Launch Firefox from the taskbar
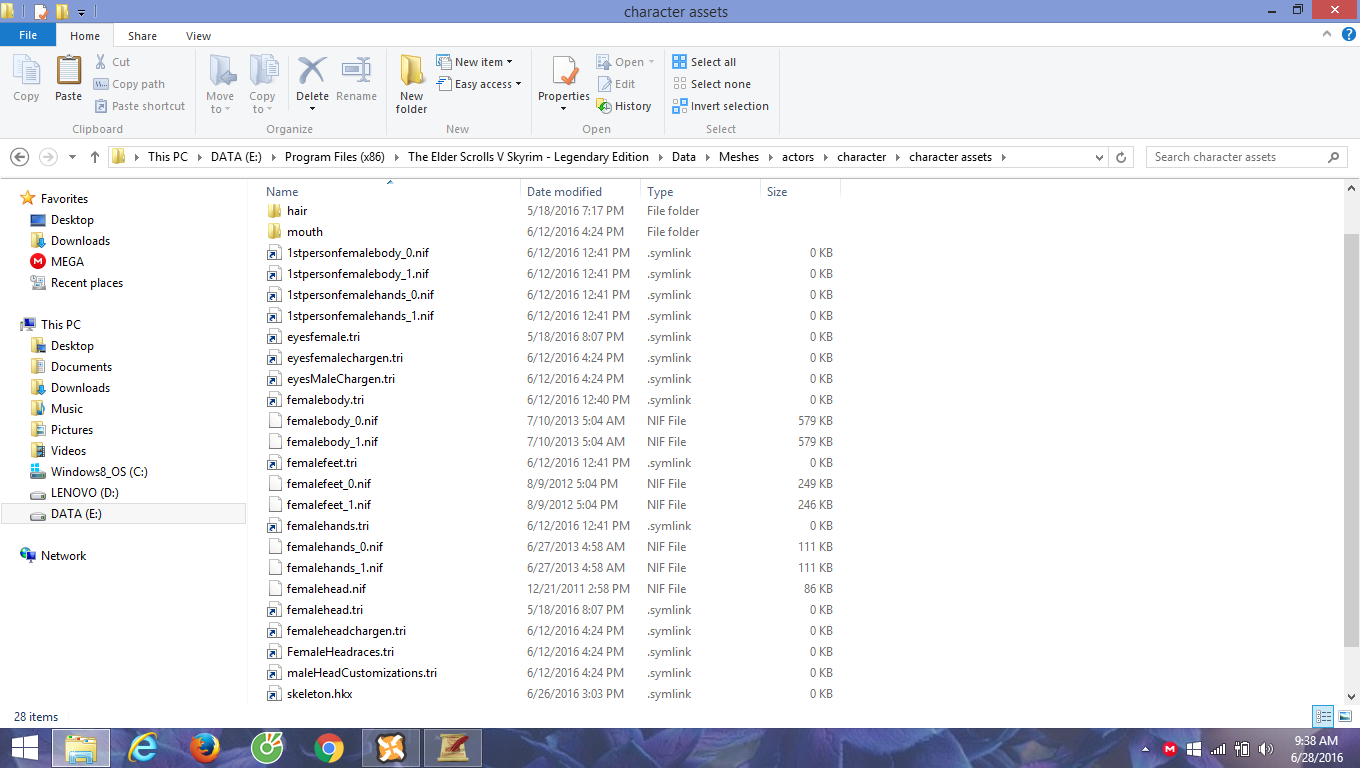1360x768 pixels. pos(204,747)
